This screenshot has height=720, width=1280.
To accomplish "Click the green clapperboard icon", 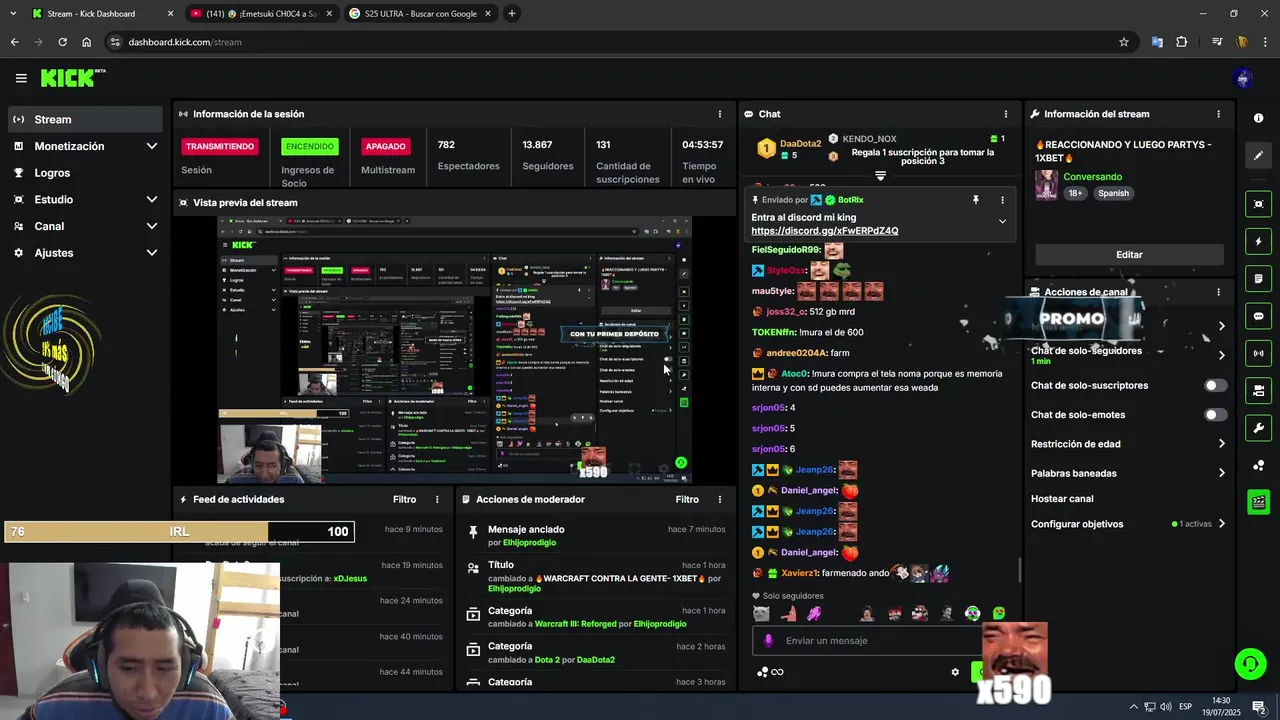I will (x=1258, y=502).
